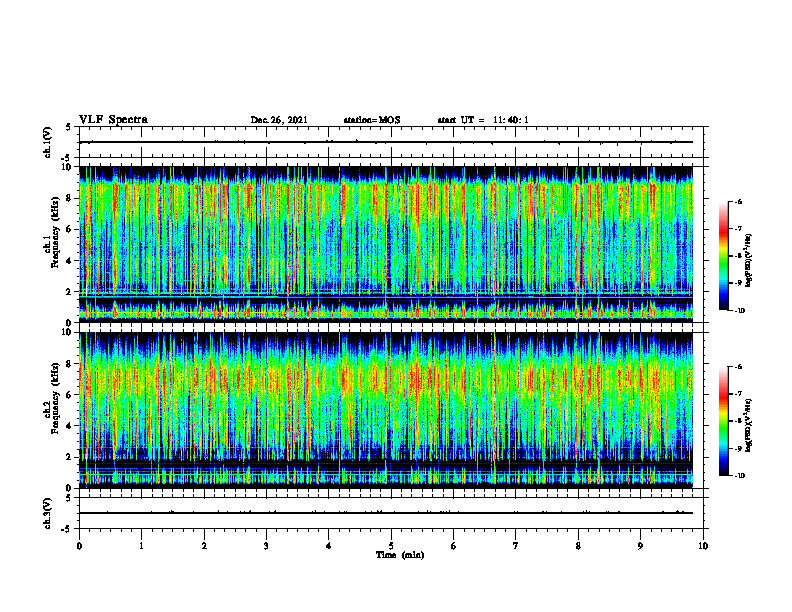The width and height of the screenshot is (792, 612).
Task: Click the '10' tick label on time axis
Action: point(703,546)
